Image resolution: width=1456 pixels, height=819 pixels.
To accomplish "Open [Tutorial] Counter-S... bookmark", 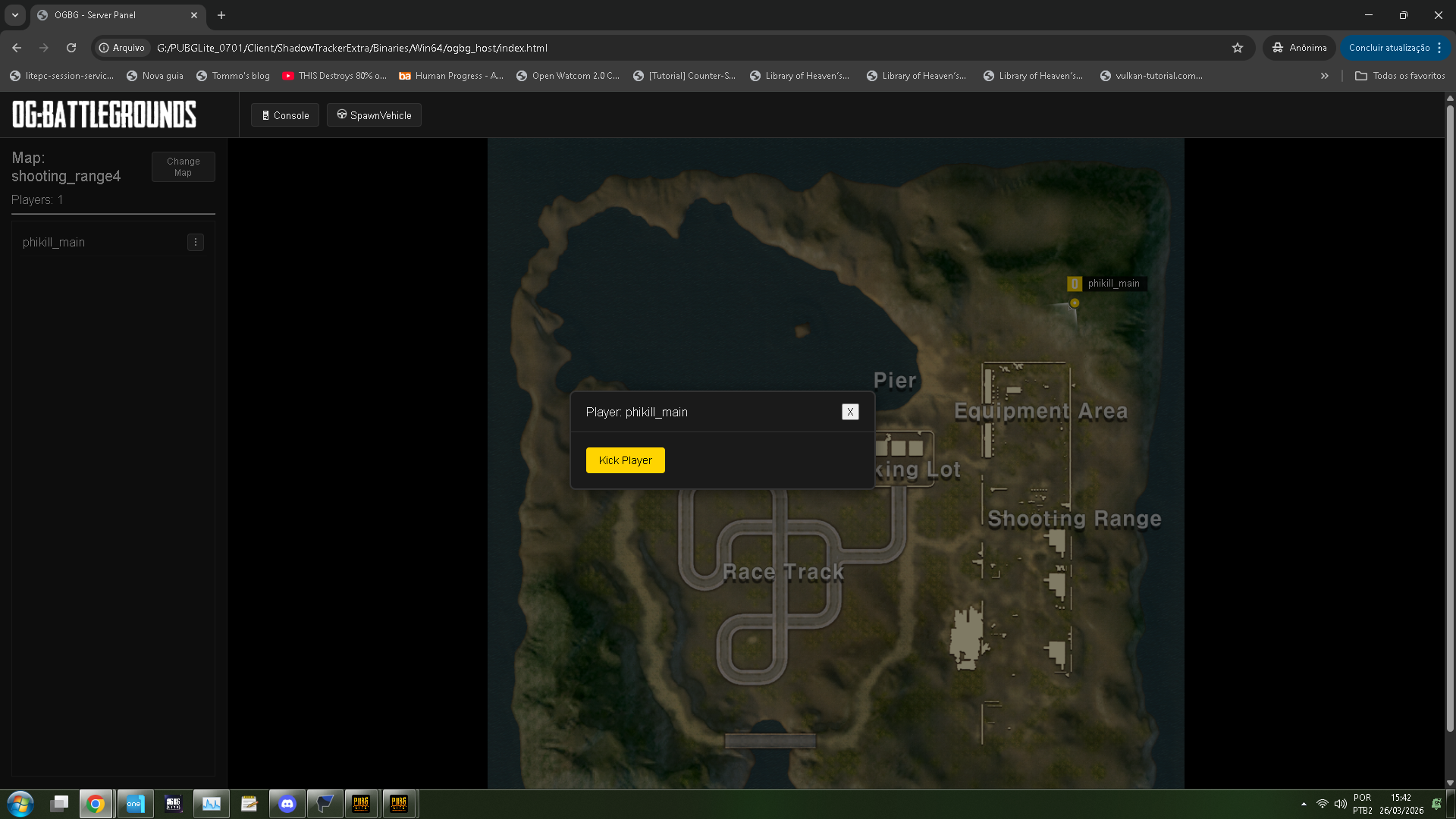I will tap(685, 76).
